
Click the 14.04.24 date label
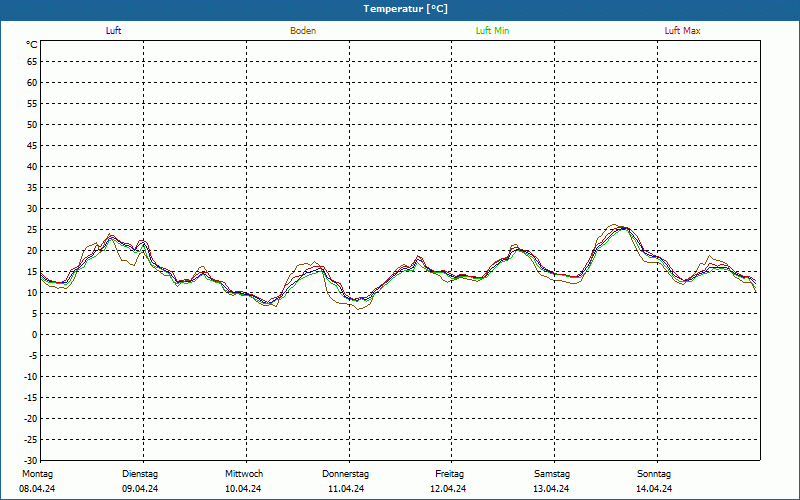pyautogui.click(x=654, y=489)
